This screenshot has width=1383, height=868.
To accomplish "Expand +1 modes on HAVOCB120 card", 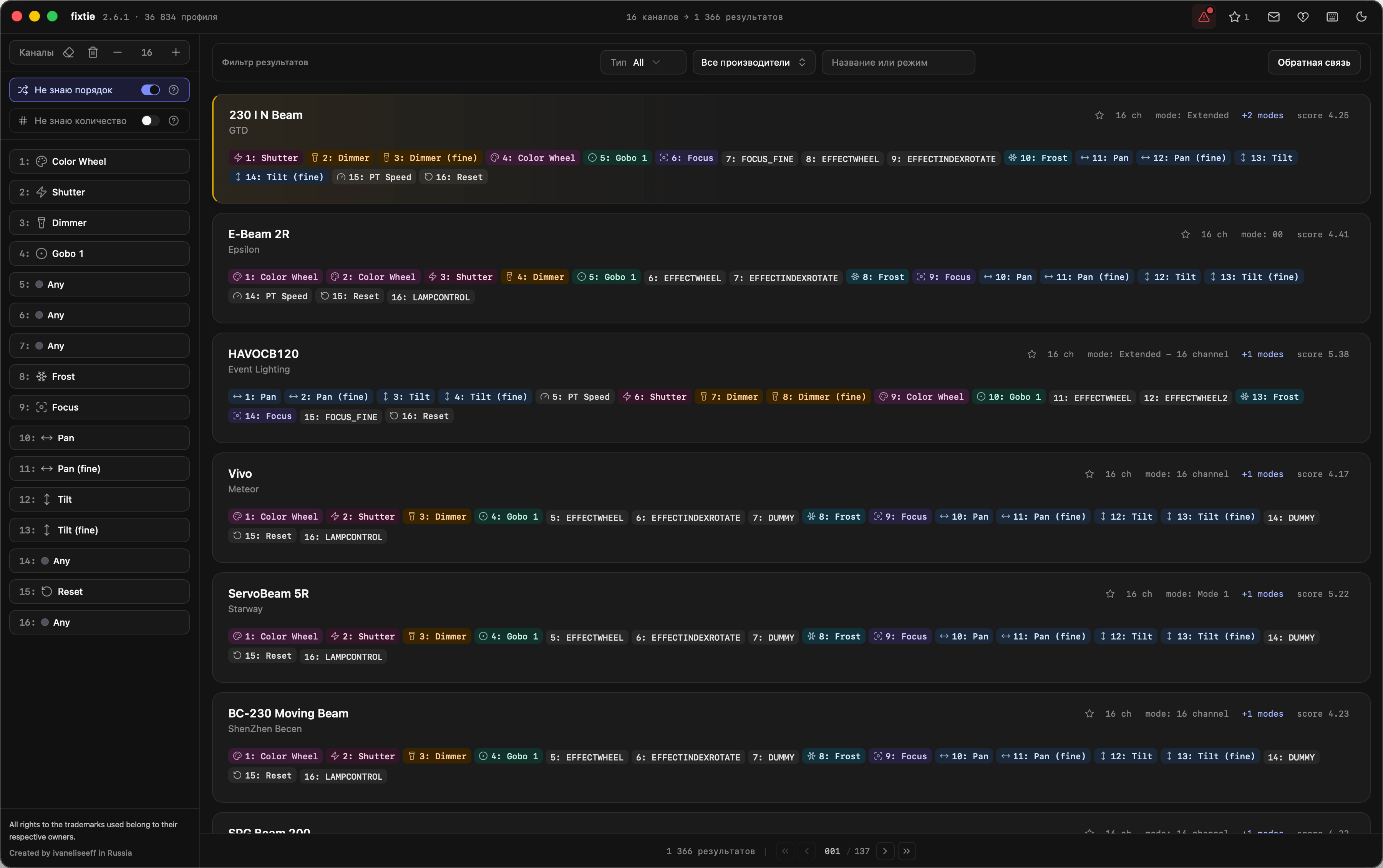I will click(1262, 354).
